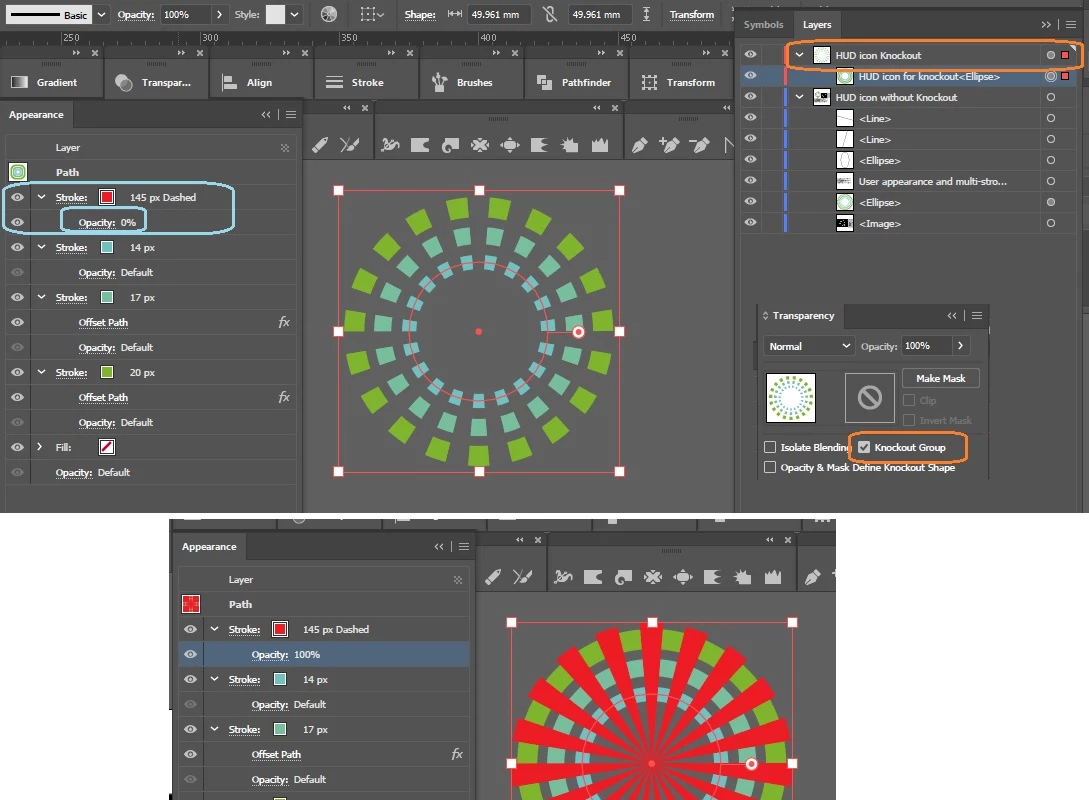Toggle visibility of the Fill attribute
The width and height of the screenshot is (1089, 800).
[17, 447]
